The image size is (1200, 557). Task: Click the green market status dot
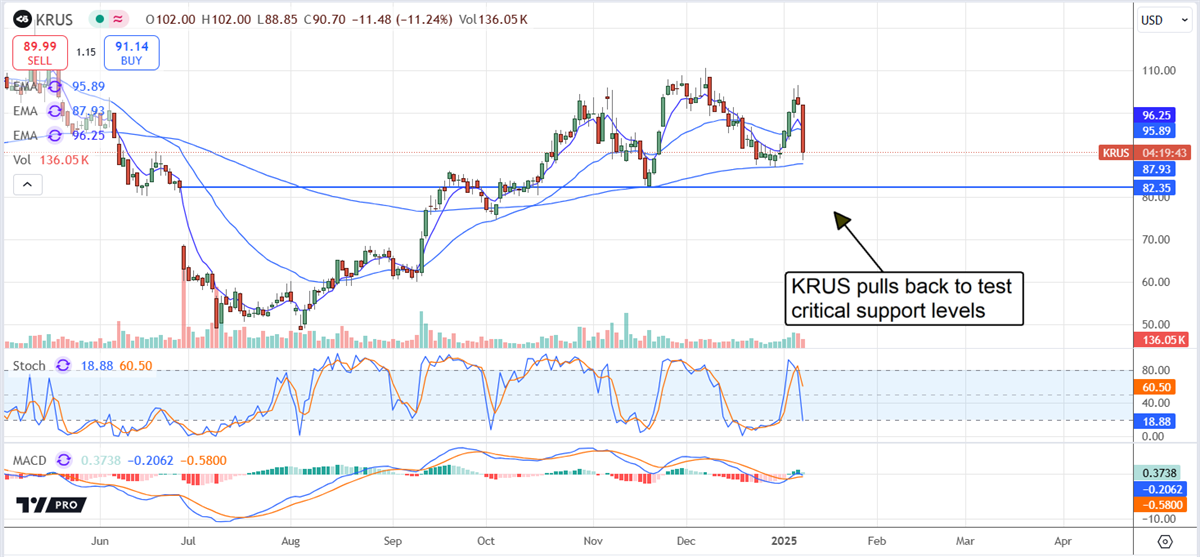tap(100, 19)
